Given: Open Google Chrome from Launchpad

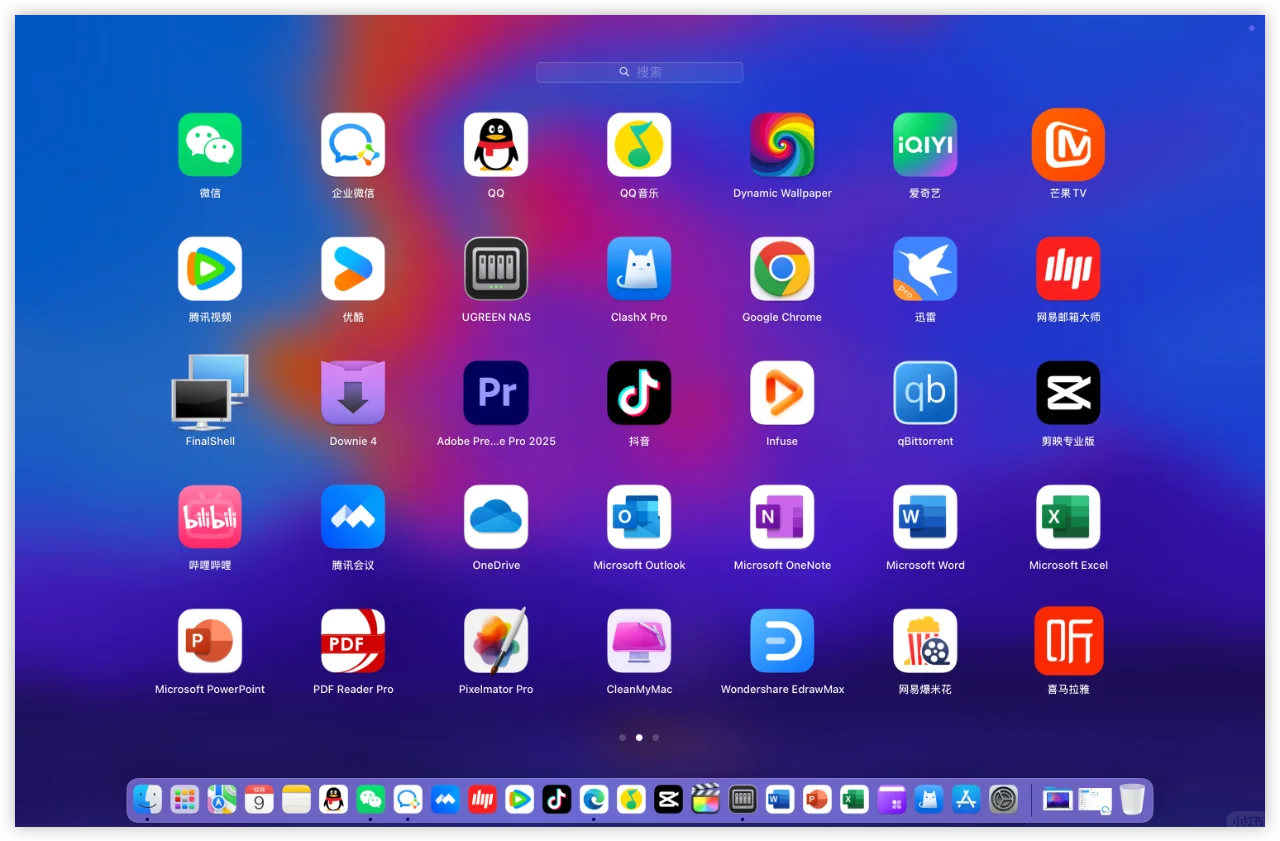Looking at the screenshot, I should pos(782,268).
